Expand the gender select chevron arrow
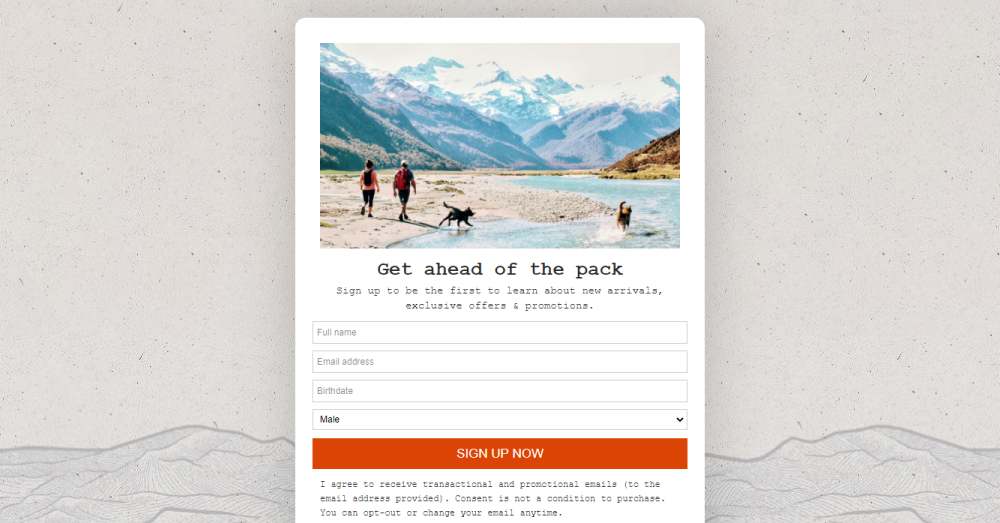This screenshot has height=523, width=1000. point(680,420)
